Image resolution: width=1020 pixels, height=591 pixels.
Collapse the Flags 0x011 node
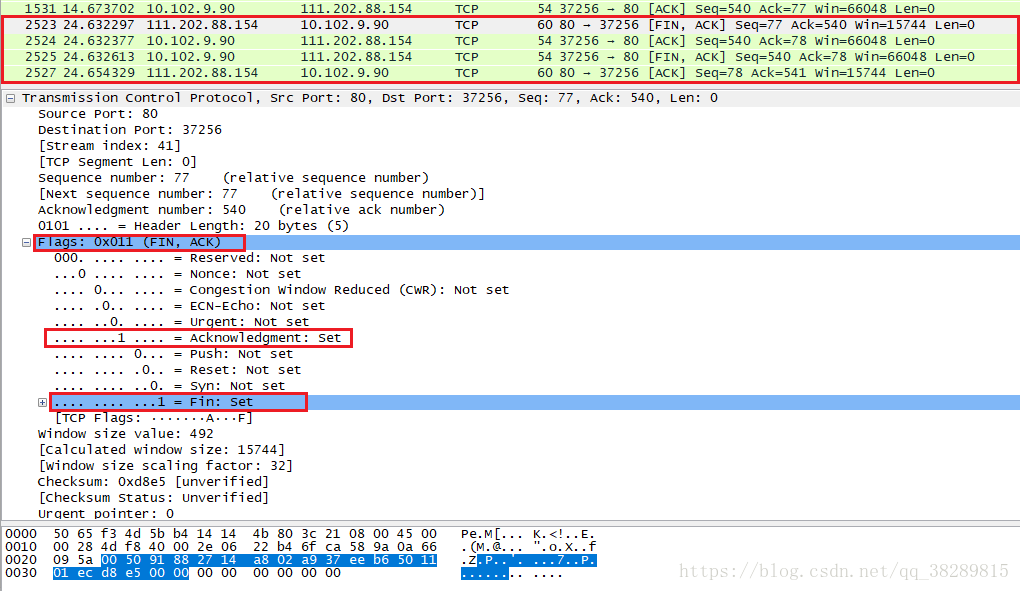26,243
